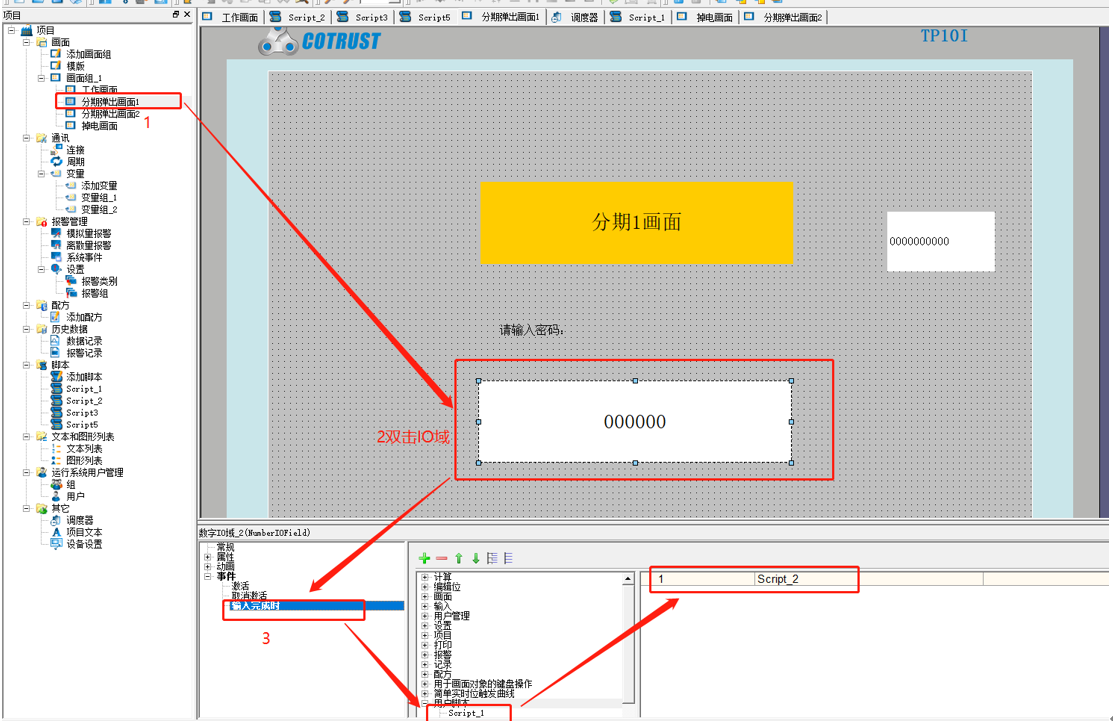Click the 数据记录 data log icon

click(x=56, y=341)
